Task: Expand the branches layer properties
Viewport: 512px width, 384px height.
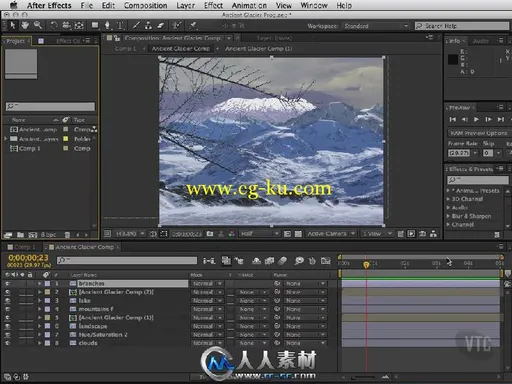Action: pyautogui.click(x=39, y=284)
